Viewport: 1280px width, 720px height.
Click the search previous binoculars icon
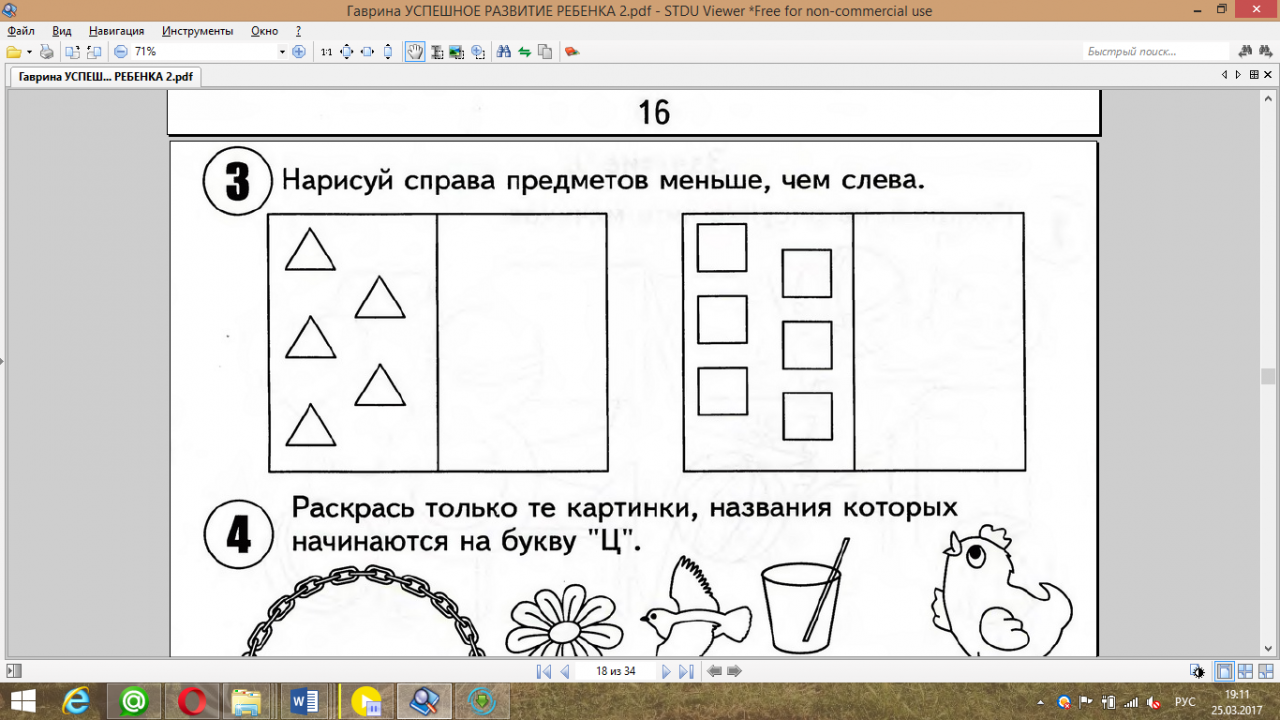(x=1246, y=52)
